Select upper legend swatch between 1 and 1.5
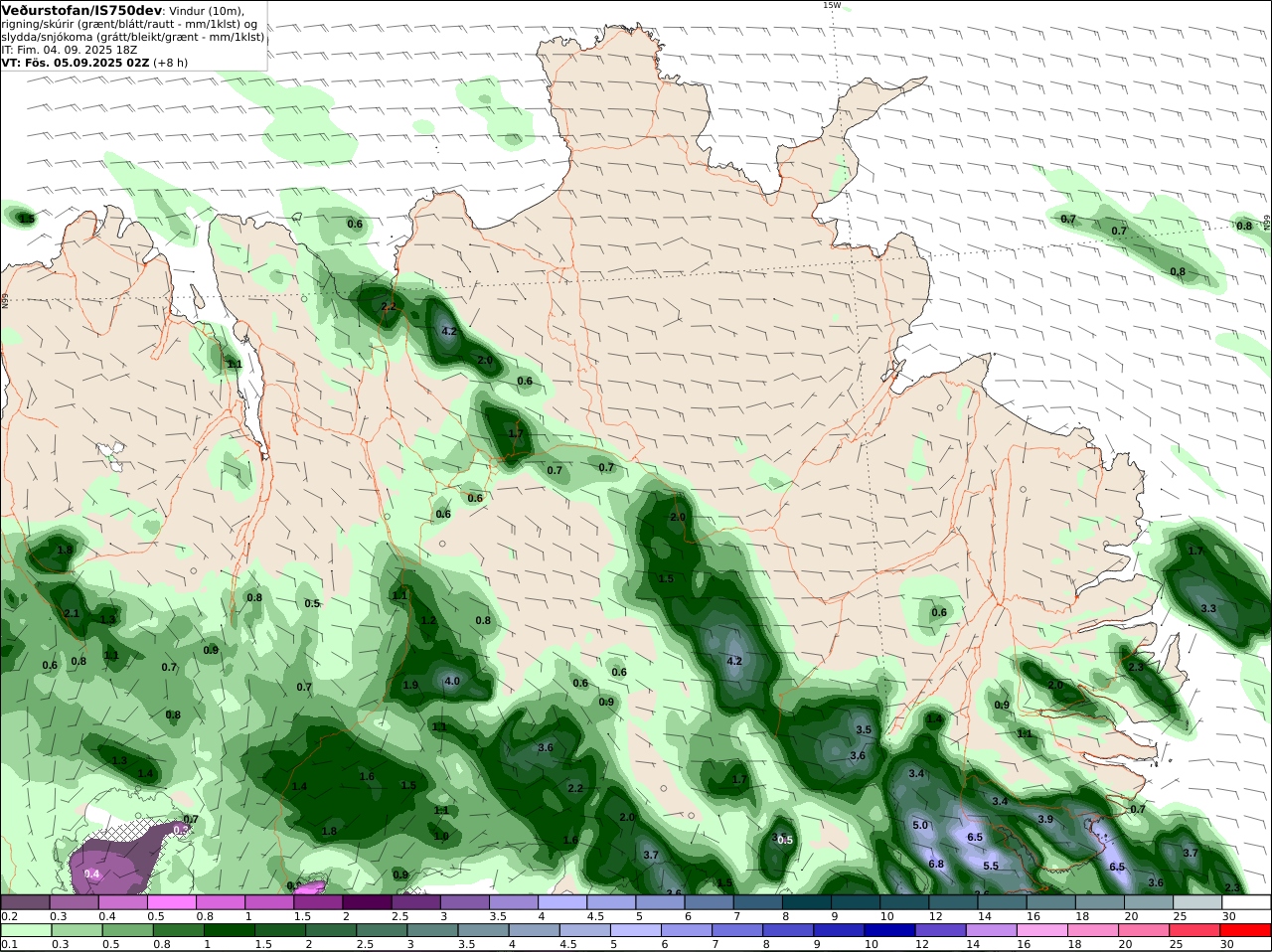The width and height of the screenshot is (1272, 952). pyautogui.click(x=269, y=902)
